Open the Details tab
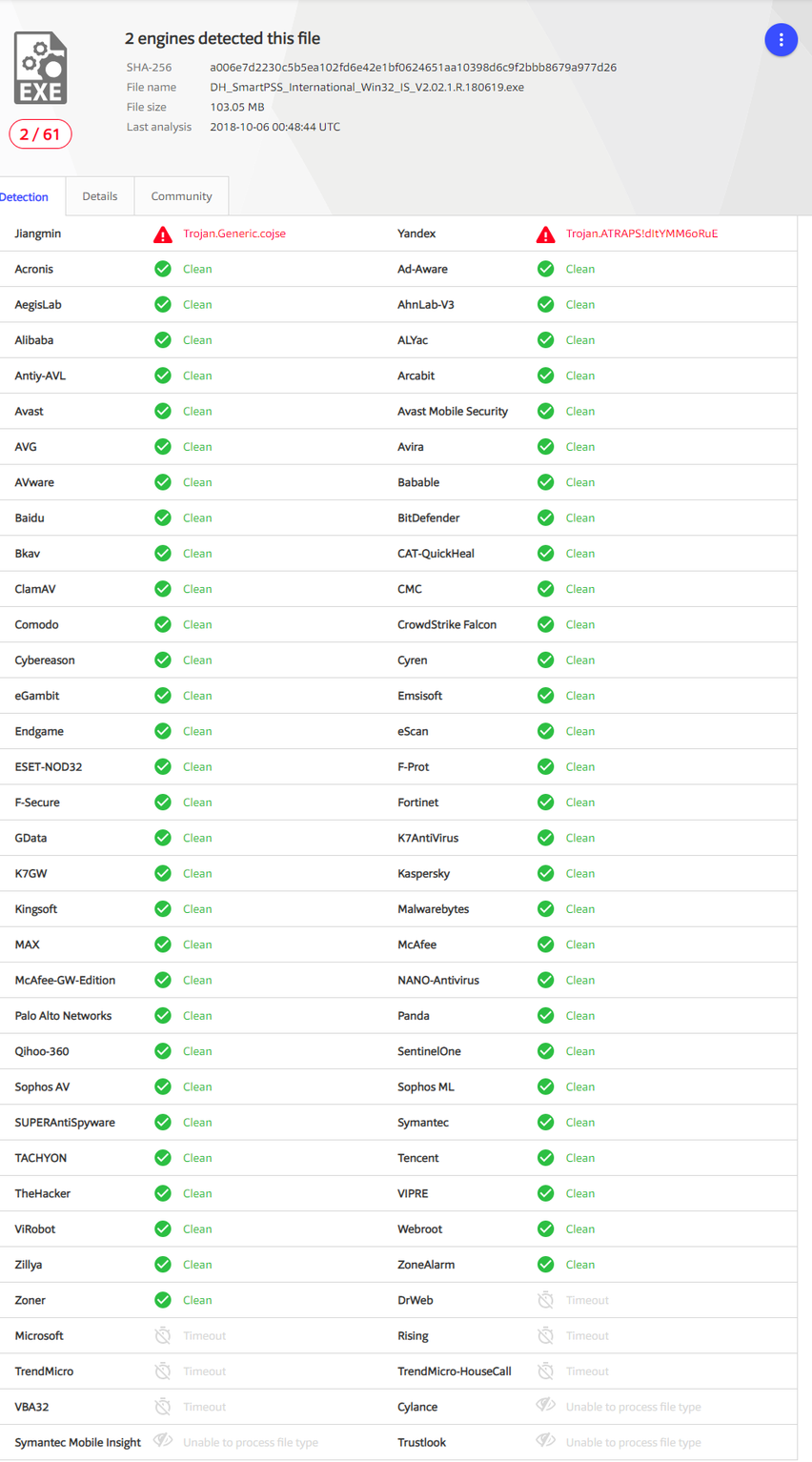Image resolution: width=812 pixels, height=1462 pixels. tap(100, 196)
